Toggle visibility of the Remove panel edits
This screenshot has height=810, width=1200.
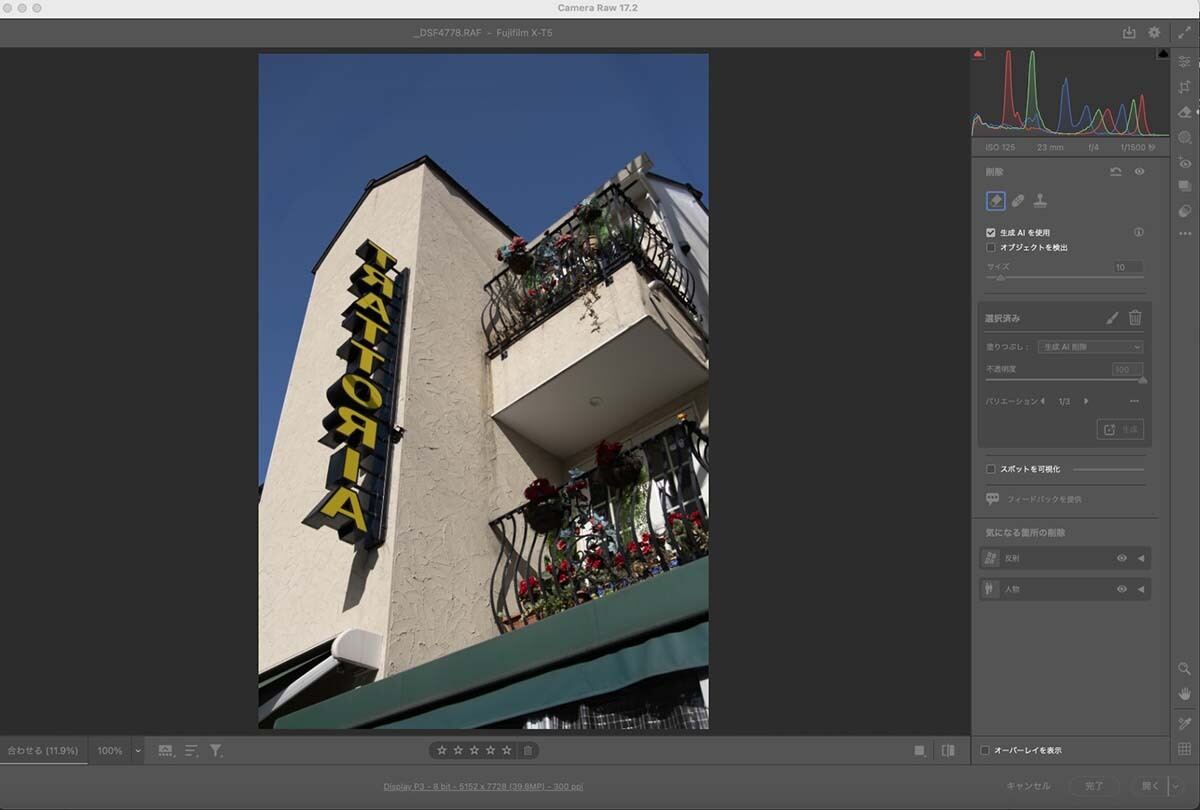point(1139,172)
